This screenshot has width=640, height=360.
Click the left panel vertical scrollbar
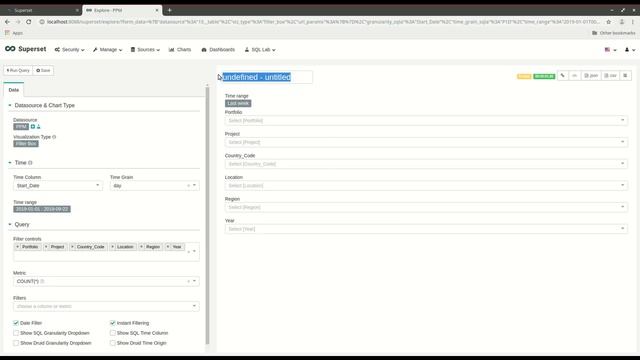pyautogui.click(x=207, y=215)
